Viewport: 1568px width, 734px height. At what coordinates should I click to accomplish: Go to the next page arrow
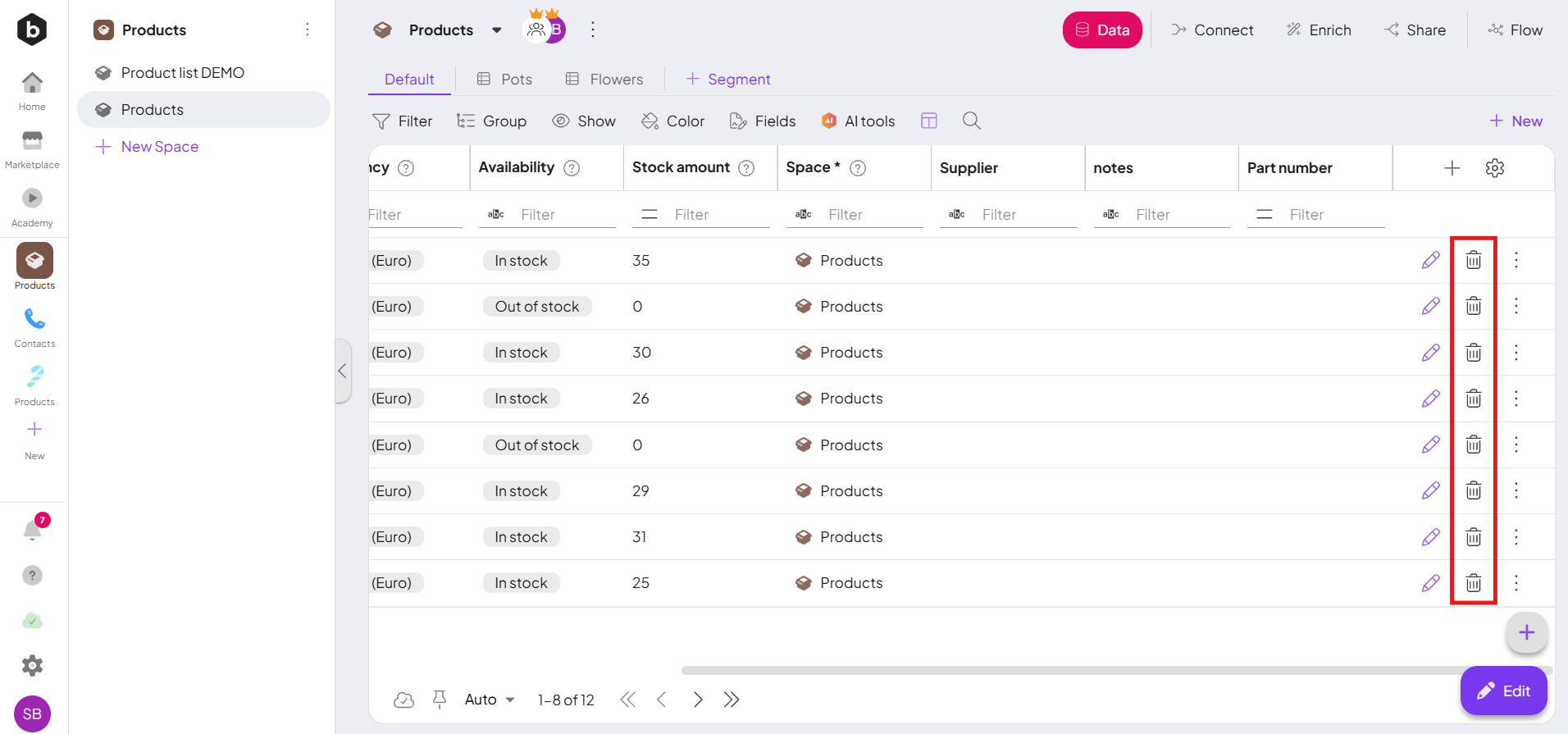(x=698, y=700)
